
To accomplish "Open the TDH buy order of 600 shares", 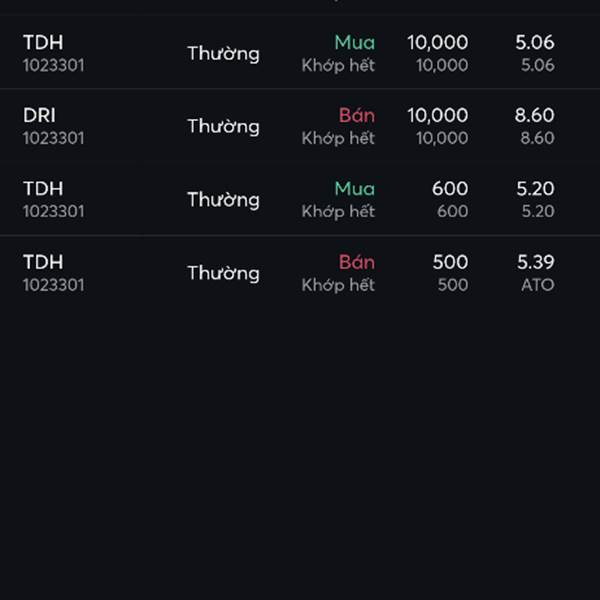I will click(x=300, y=199).
